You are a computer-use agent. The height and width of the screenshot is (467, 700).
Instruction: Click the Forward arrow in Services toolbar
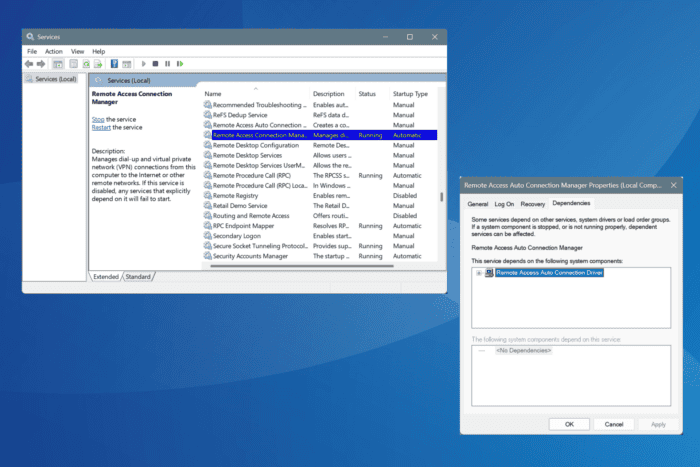tap(41, 64)
